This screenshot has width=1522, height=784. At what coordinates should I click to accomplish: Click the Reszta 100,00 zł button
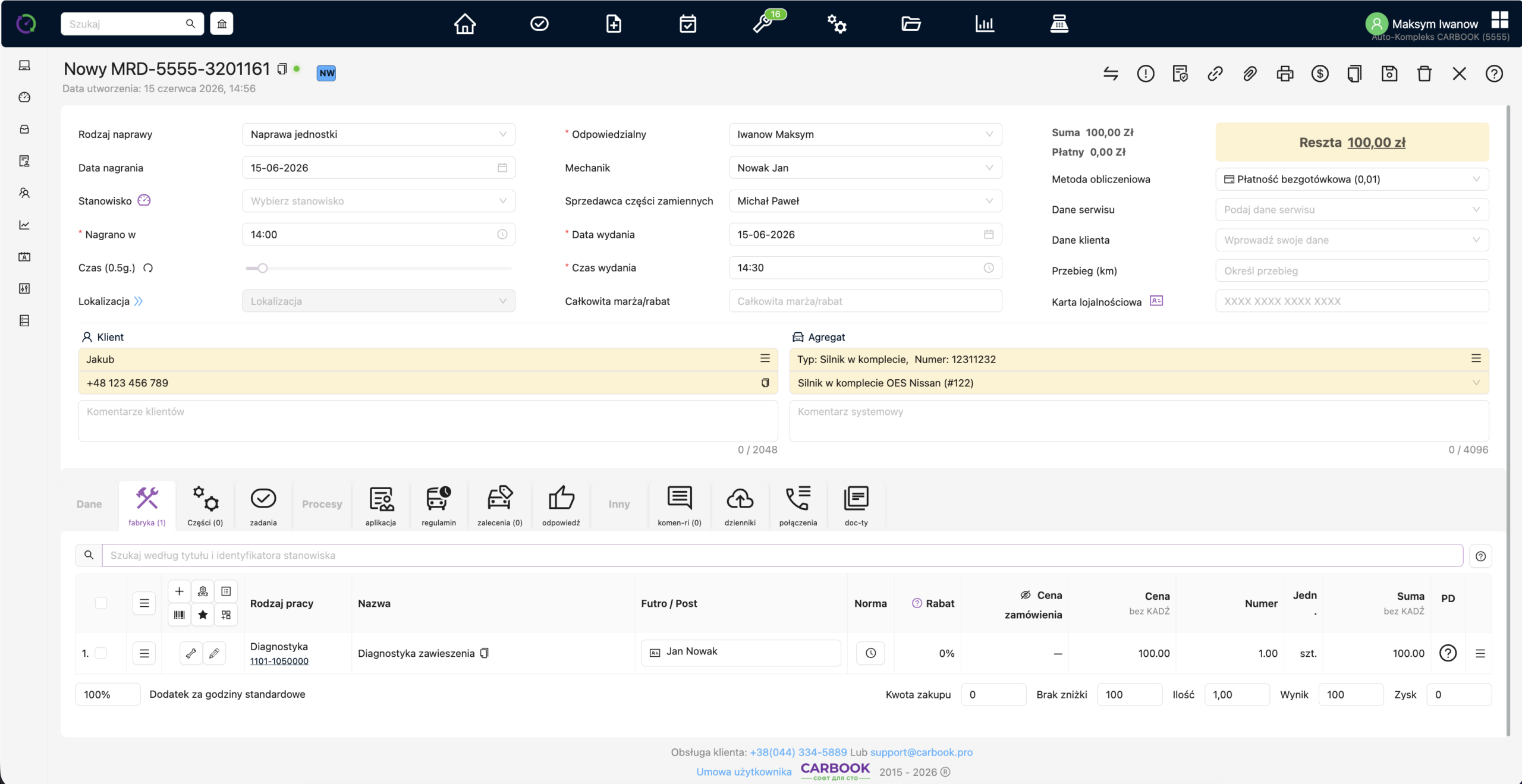pyautogui.click(x=1352, y=142)
